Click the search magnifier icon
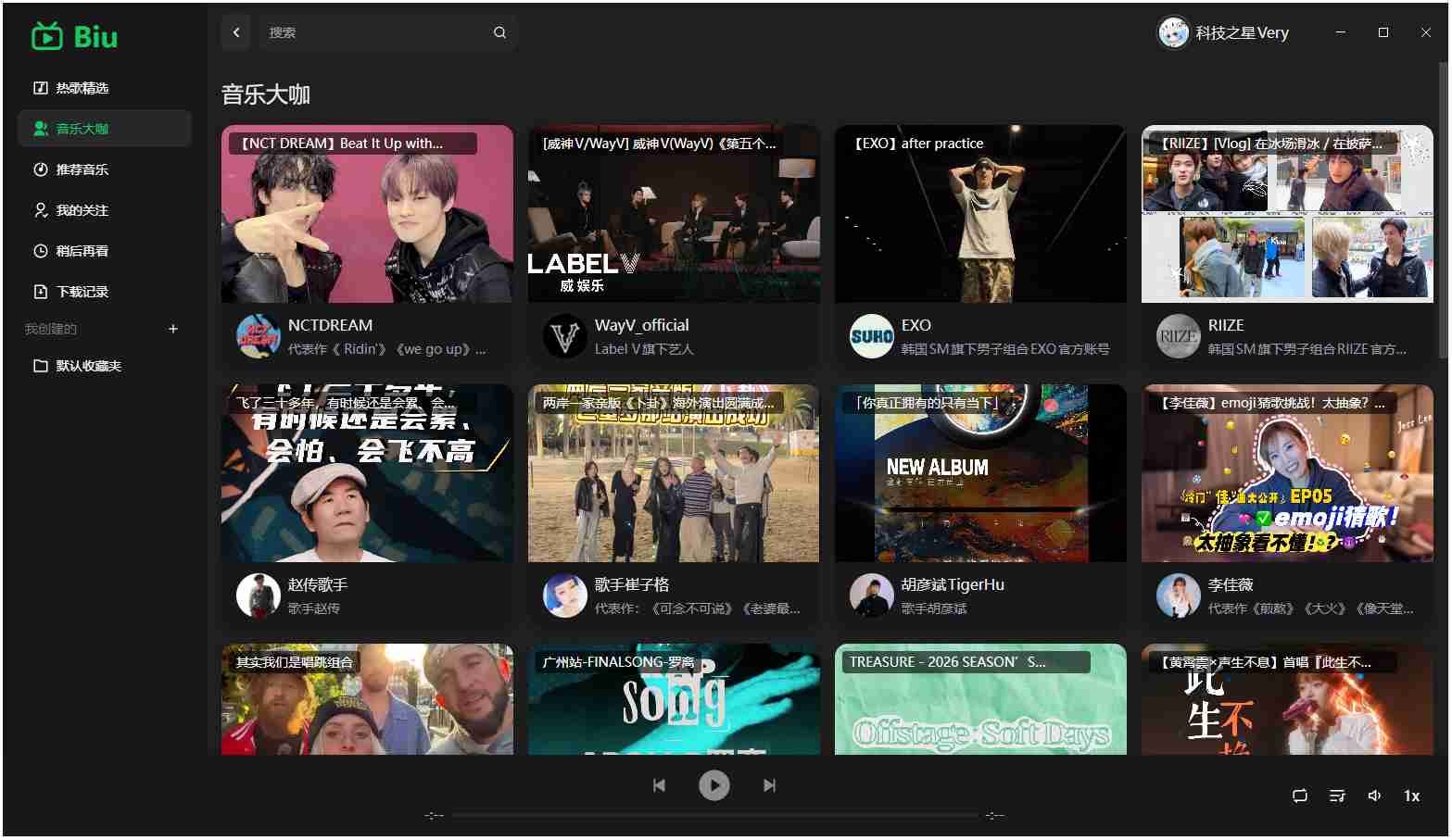The width and height of the screenshot is (1452, 840). point(499,32)
